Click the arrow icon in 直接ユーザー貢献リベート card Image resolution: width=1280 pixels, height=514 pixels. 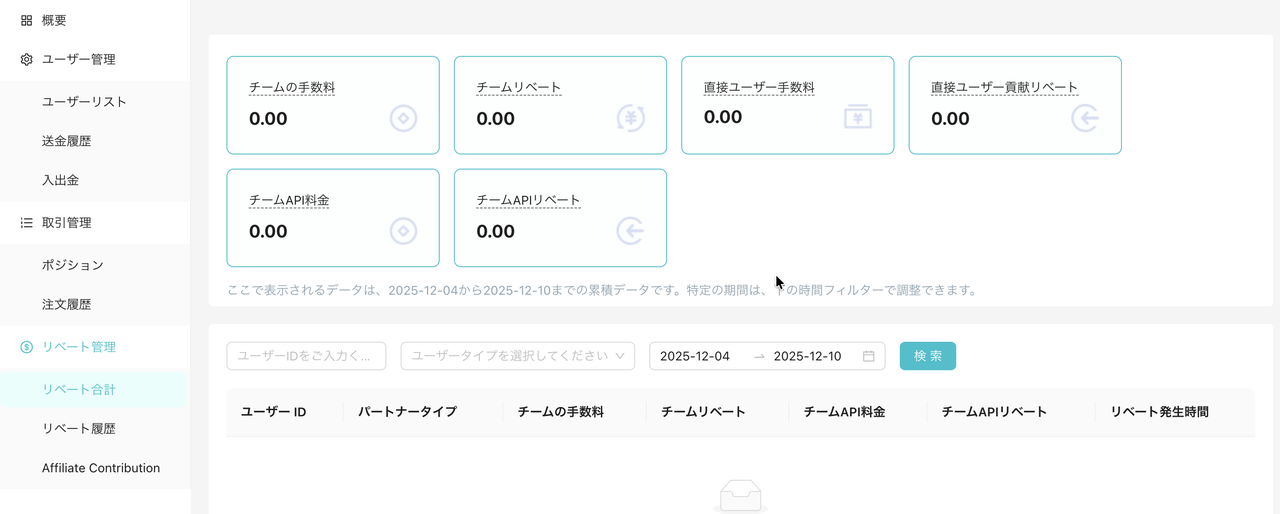pos(1085,119)
